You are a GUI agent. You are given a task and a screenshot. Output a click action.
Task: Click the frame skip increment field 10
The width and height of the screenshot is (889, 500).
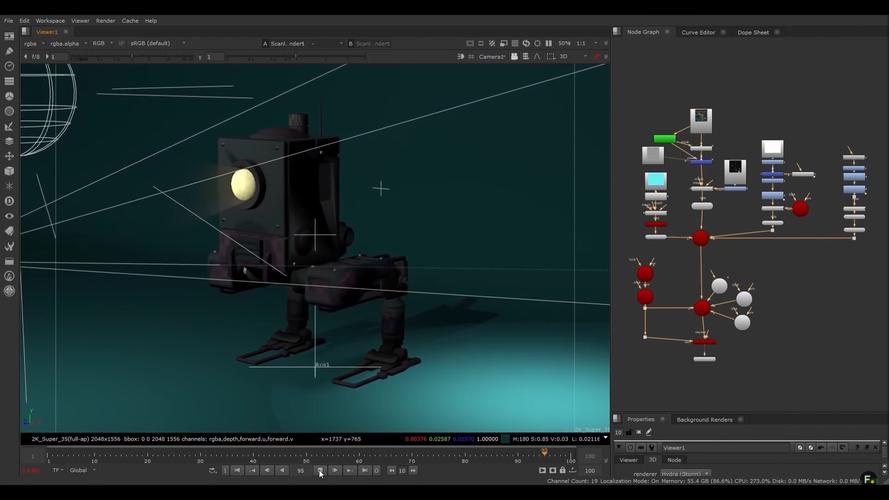coord(402,471)
